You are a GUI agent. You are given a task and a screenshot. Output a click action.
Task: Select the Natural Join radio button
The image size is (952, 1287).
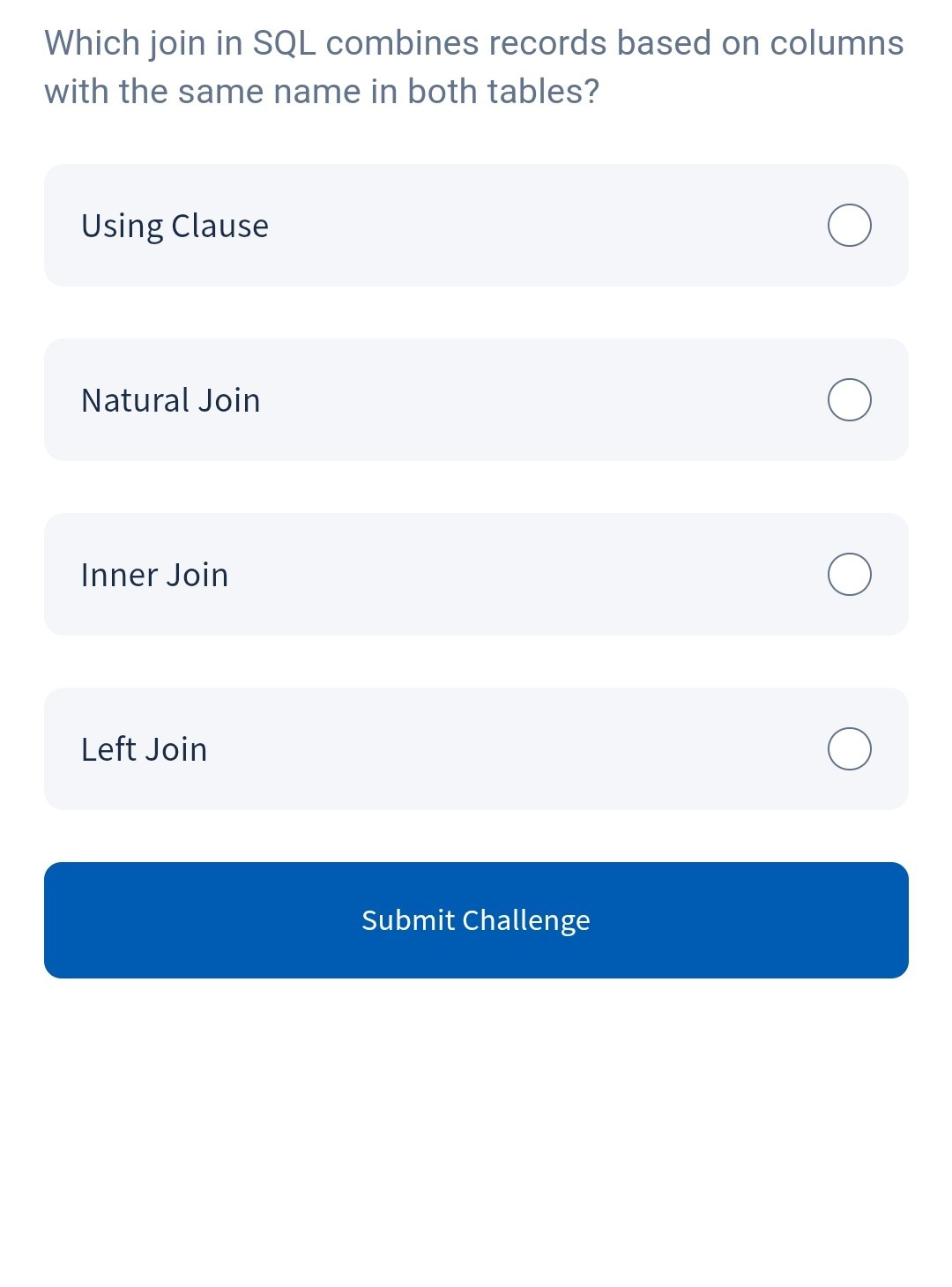pos(849,400)
